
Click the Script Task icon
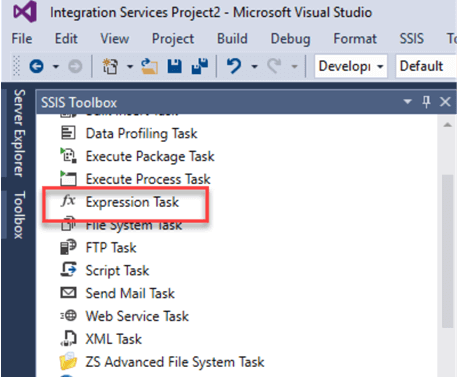coord(68,270)
